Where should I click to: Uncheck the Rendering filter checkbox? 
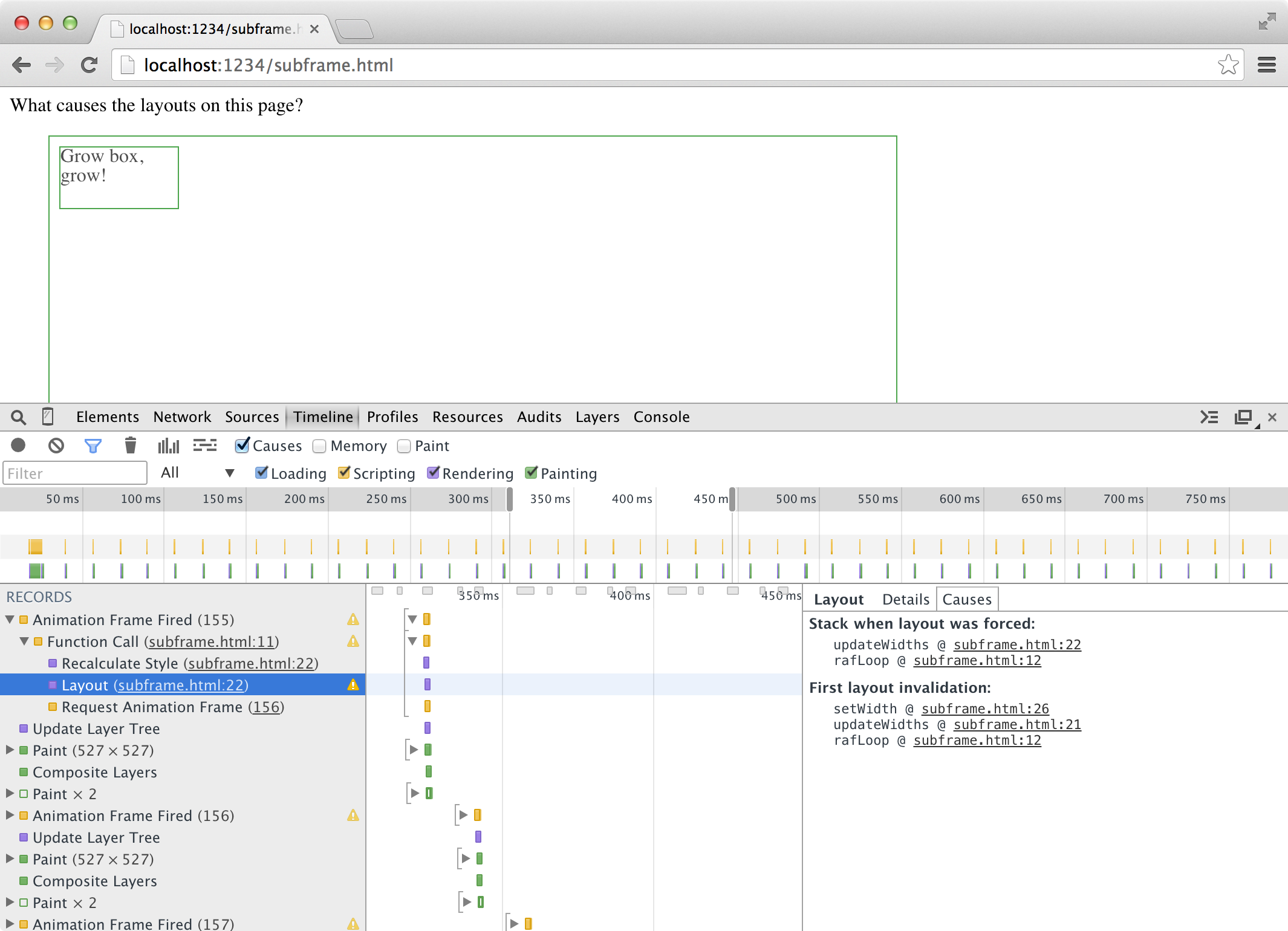(x=433, y=473)
